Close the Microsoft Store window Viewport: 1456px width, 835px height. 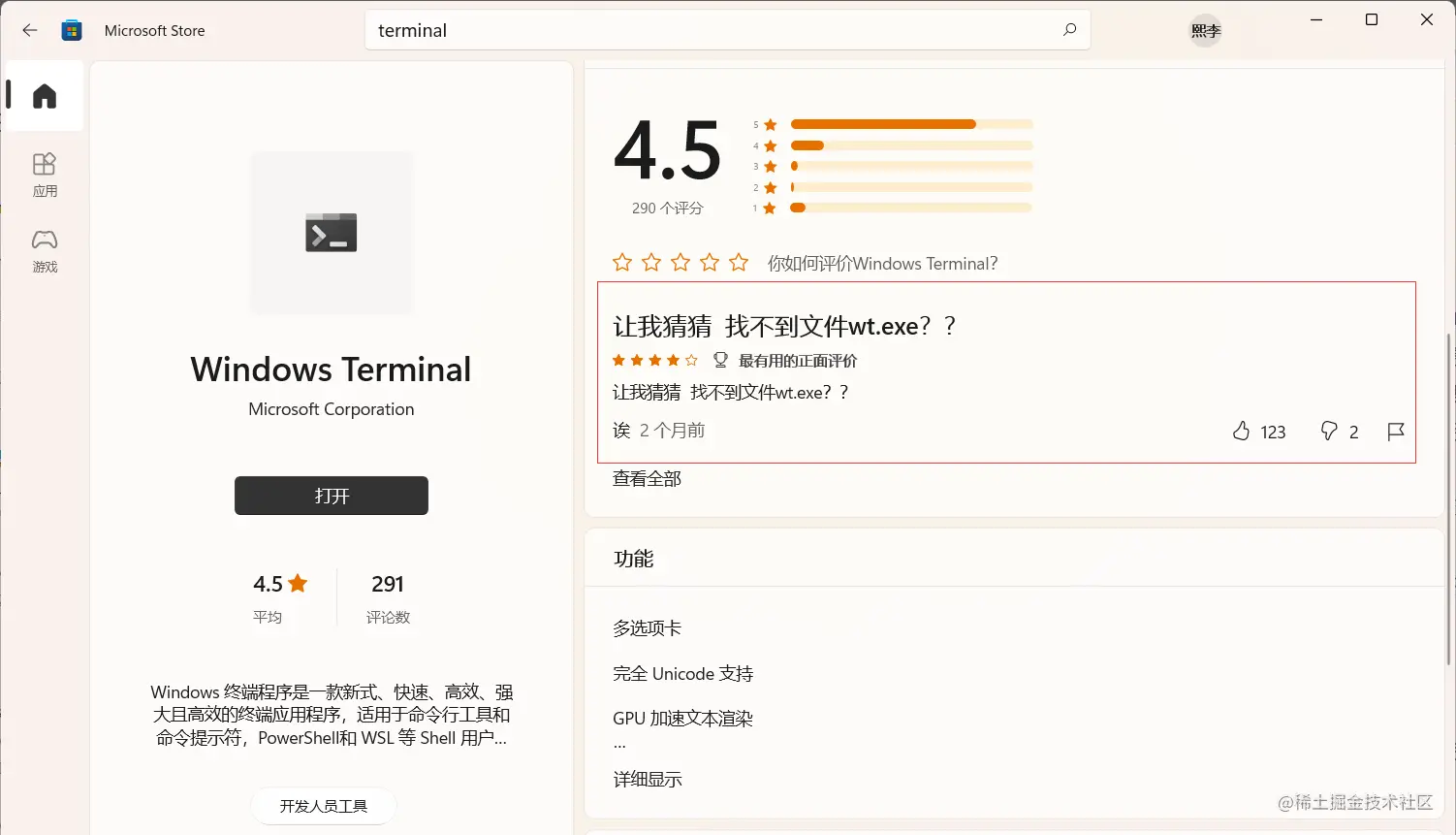click(1427, 20)
